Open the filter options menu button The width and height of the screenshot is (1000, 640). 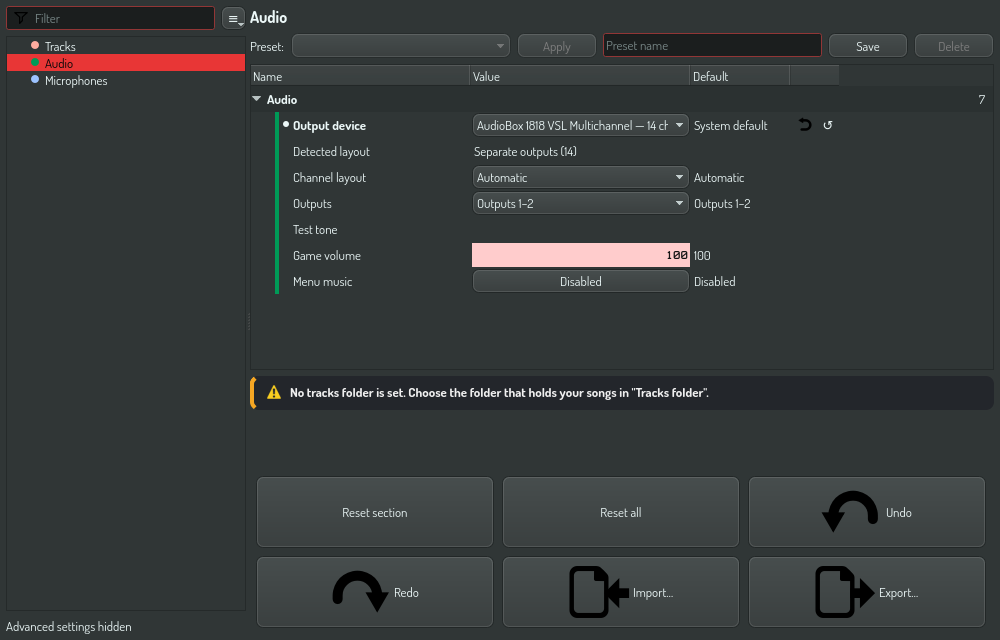(x=233, y=18)
